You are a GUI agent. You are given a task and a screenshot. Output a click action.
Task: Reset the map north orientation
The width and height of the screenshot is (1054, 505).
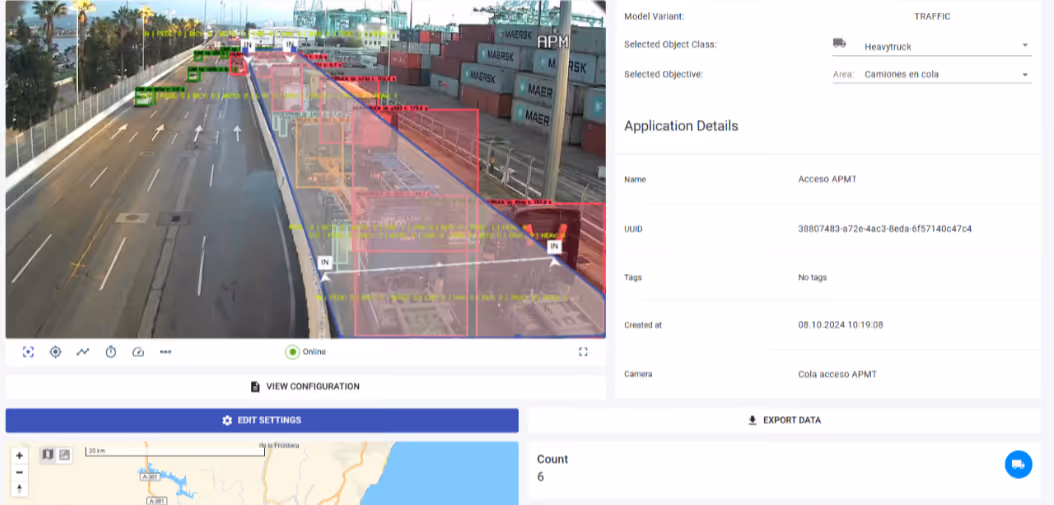(19, 489)
